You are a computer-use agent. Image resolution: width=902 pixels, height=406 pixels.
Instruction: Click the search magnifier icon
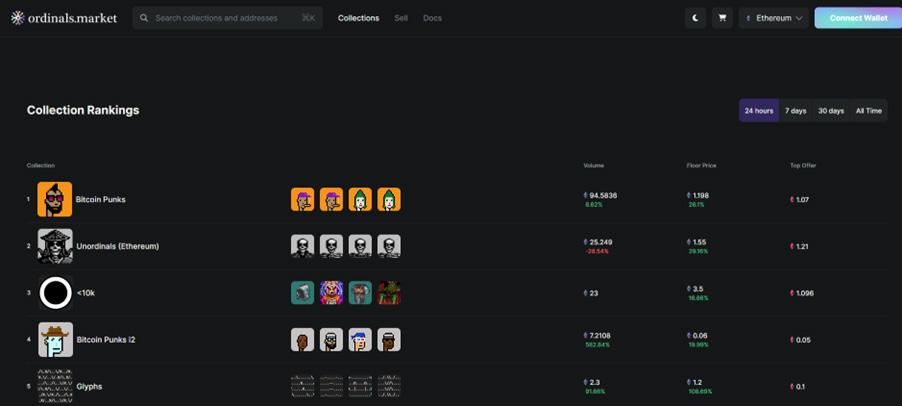tap(144, 18)
